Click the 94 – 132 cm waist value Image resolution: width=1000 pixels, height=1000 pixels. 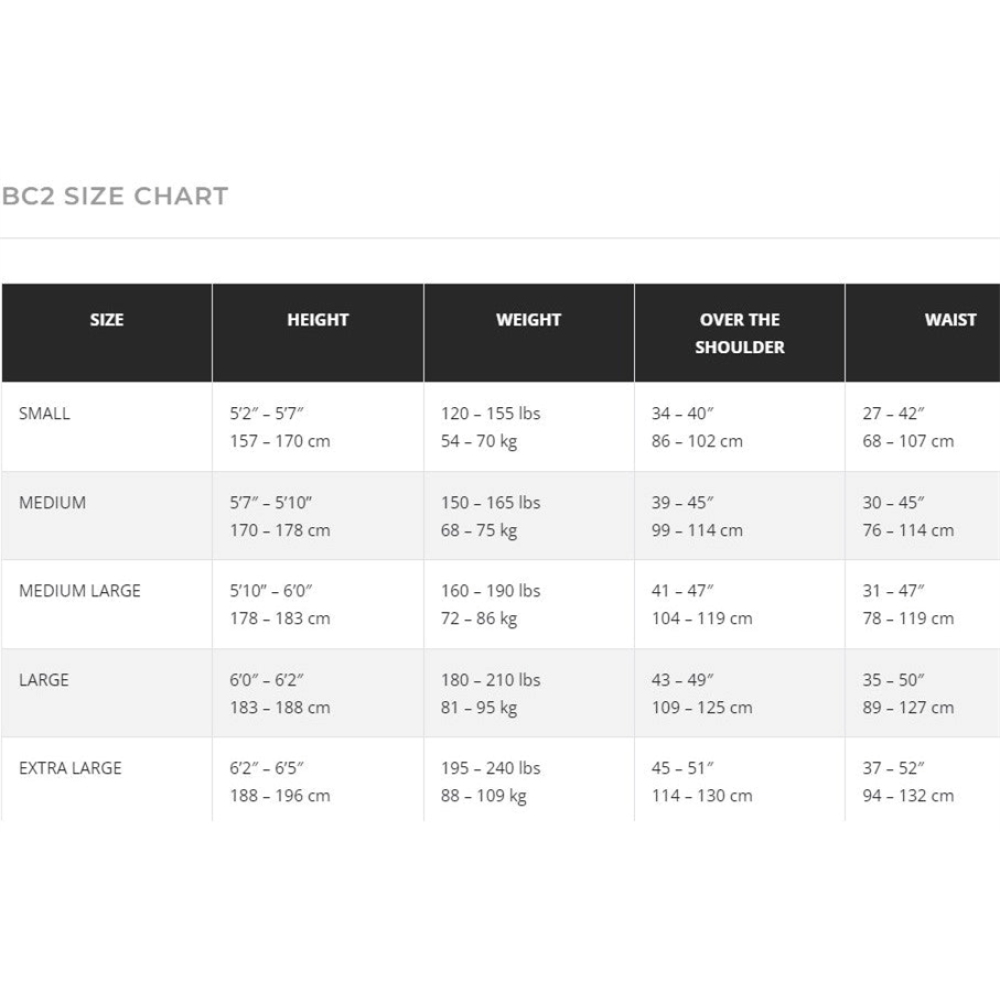908,795
